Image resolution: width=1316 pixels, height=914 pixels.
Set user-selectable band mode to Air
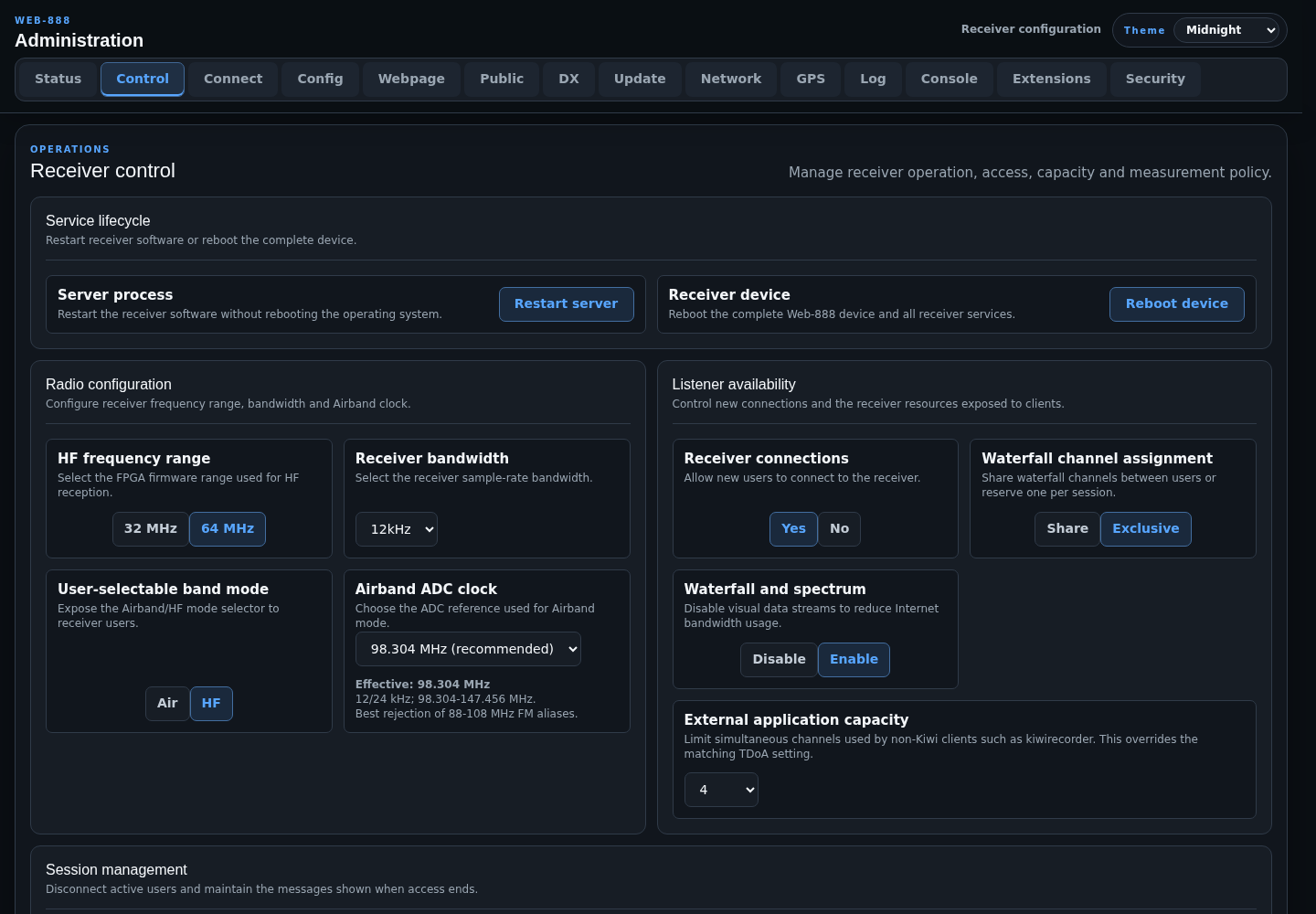pos(167,704)
